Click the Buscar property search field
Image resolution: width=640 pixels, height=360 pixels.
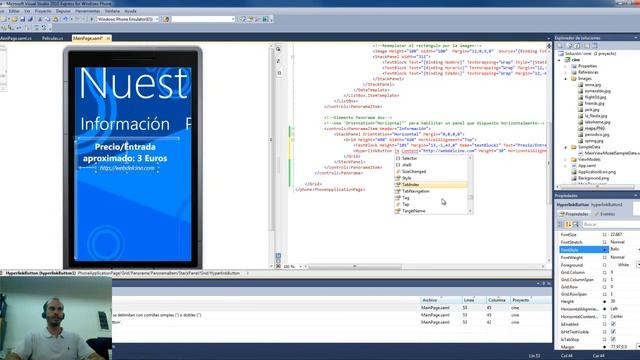[611, 224]
